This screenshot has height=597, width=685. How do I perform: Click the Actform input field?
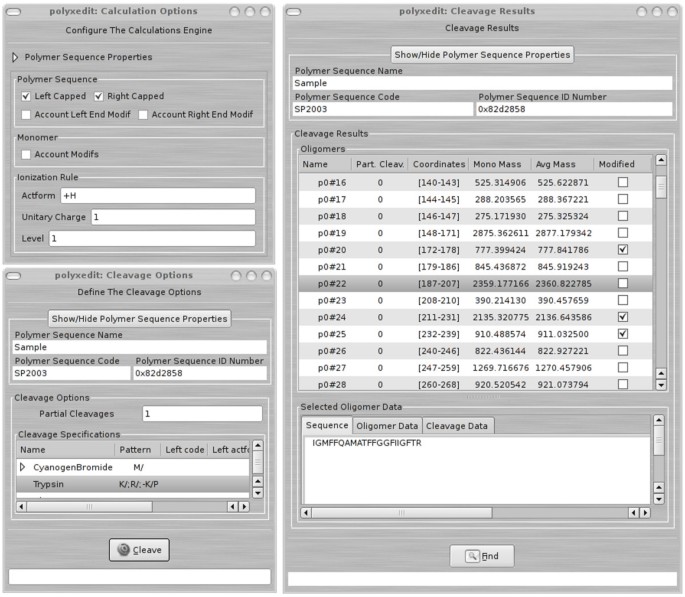click(158, 196)
